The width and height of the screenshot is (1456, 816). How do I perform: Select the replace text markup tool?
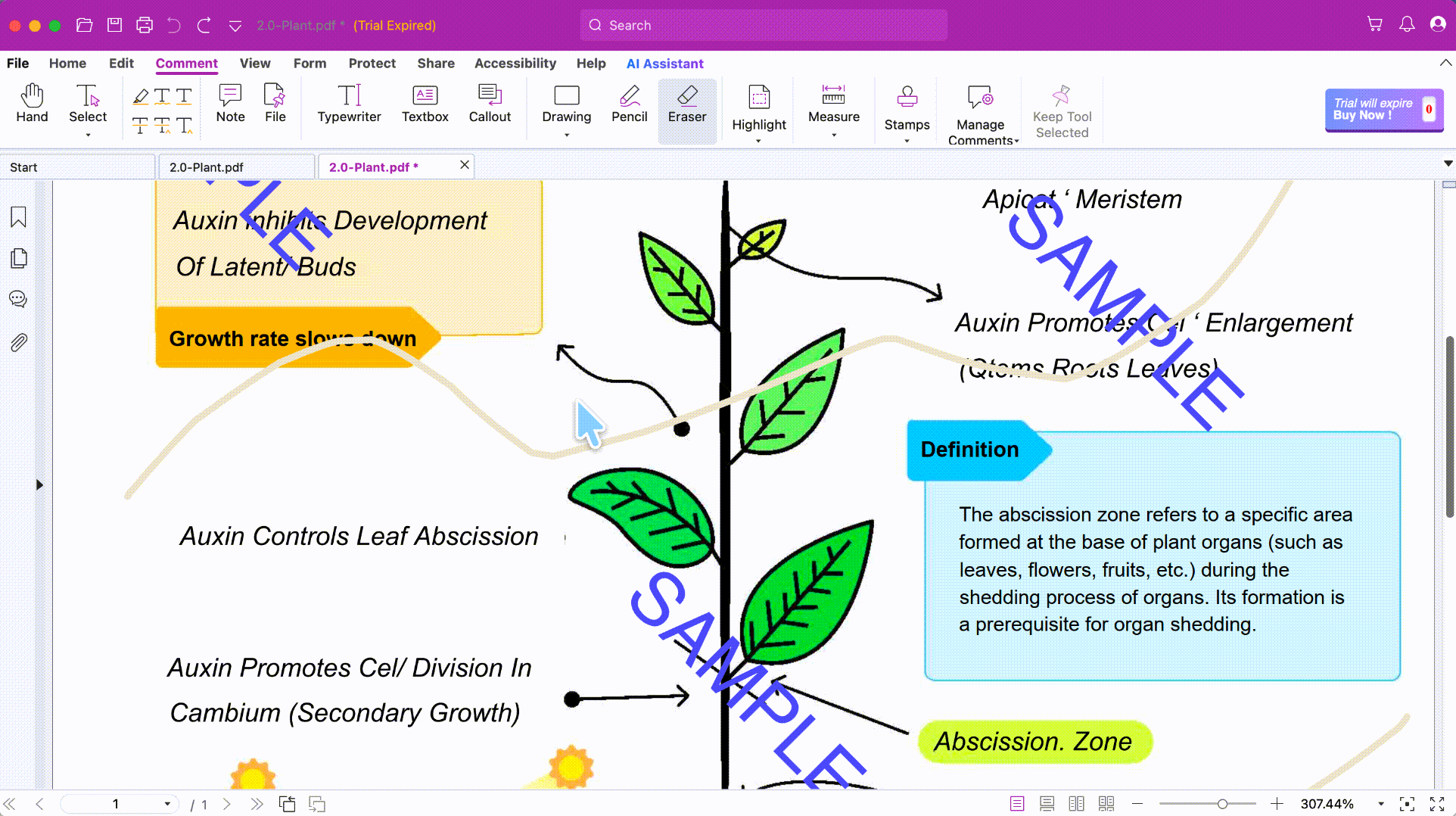click(162, 126)
